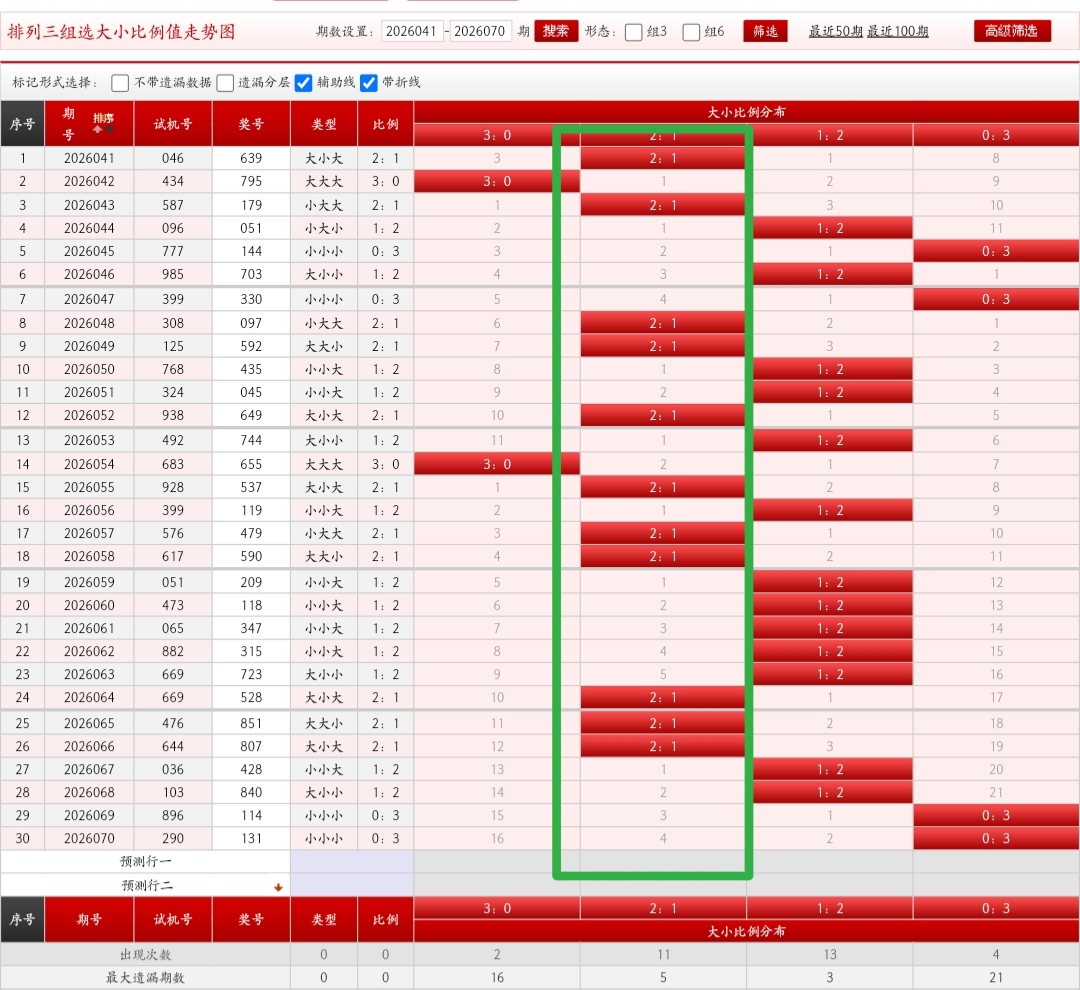The width and height of the screenshot is (1080, 990).
Task: Select the 0:3 column header at top
Action: click(995, 135)
